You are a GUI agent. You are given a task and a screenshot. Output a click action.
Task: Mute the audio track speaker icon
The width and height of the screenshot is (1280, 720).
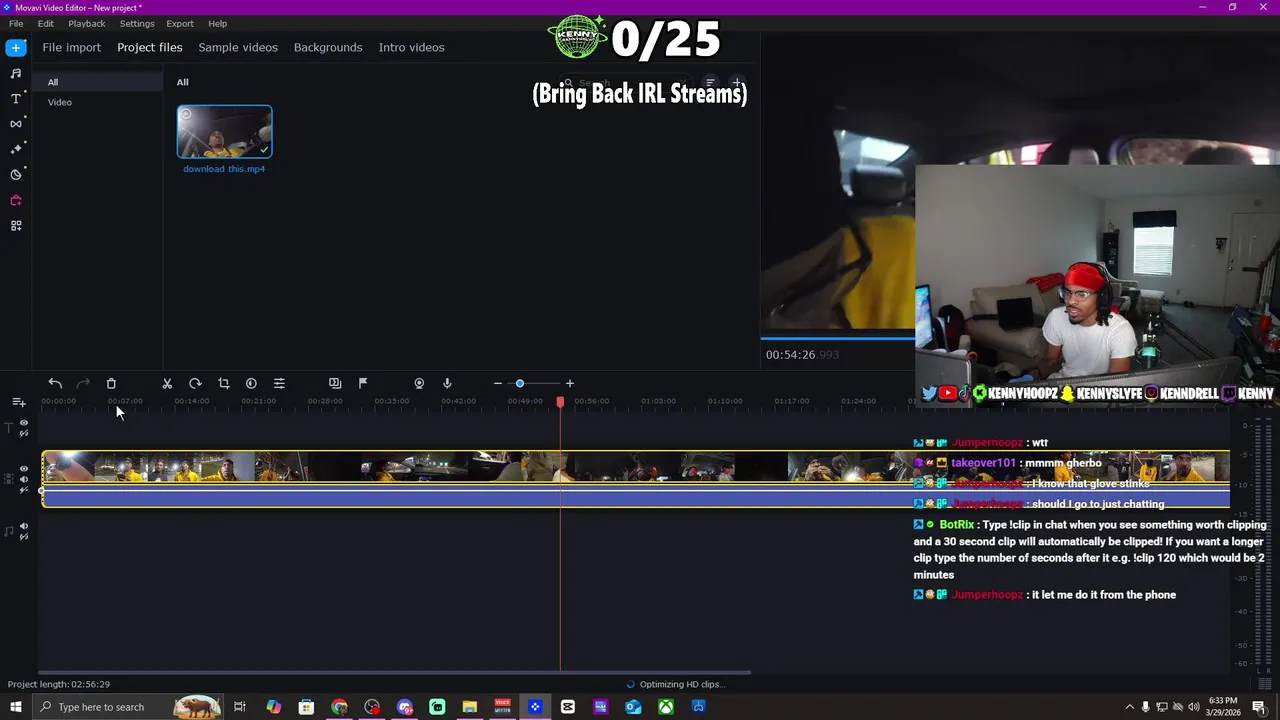click(24, 526)
